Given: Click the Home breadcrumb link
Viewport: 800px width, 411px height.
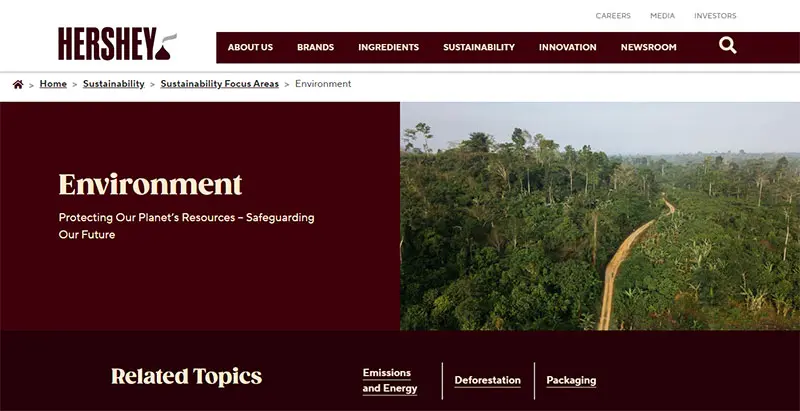Looking at the screenshot, I should click(53, 84).
